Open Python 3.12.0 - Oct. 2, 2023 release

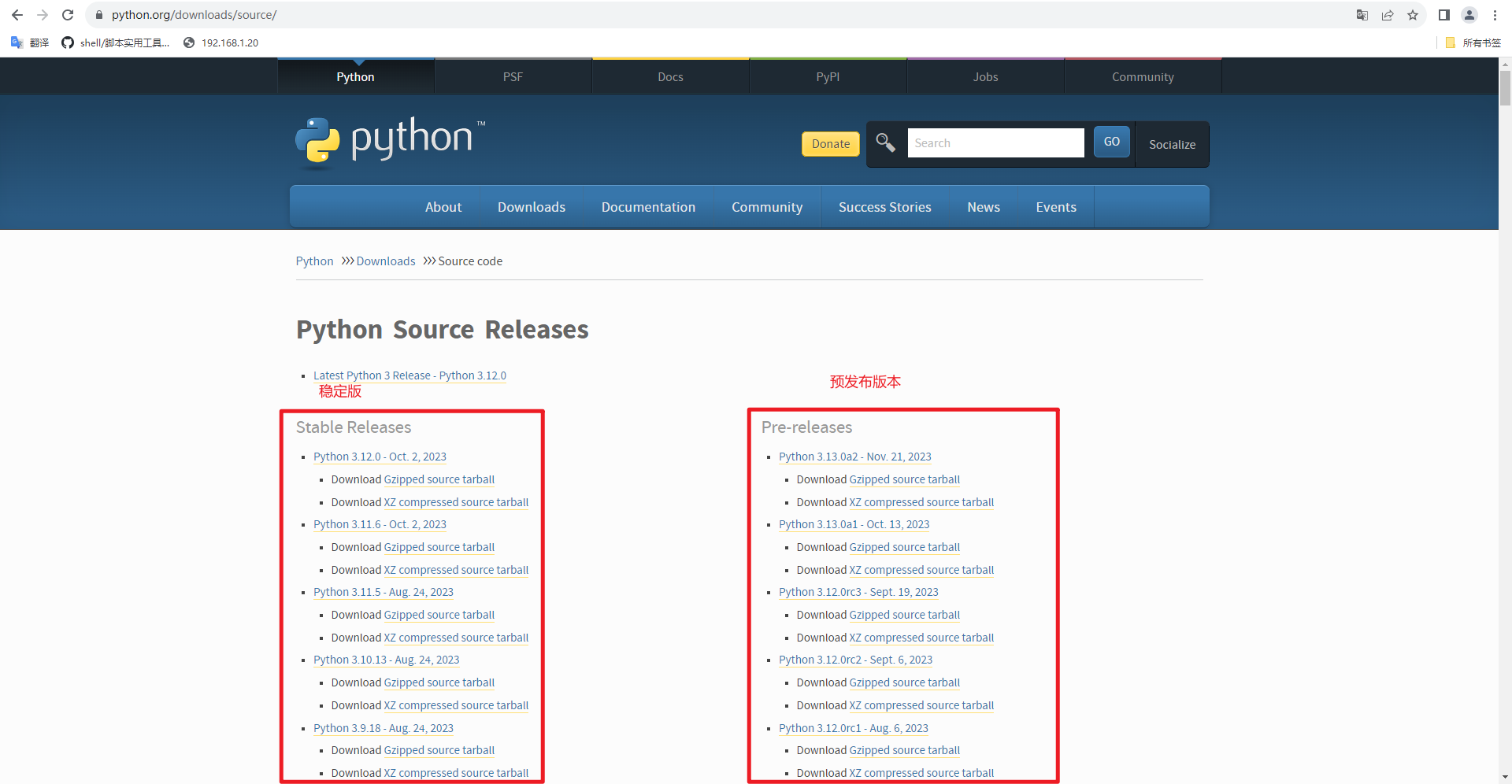point(380,457)
